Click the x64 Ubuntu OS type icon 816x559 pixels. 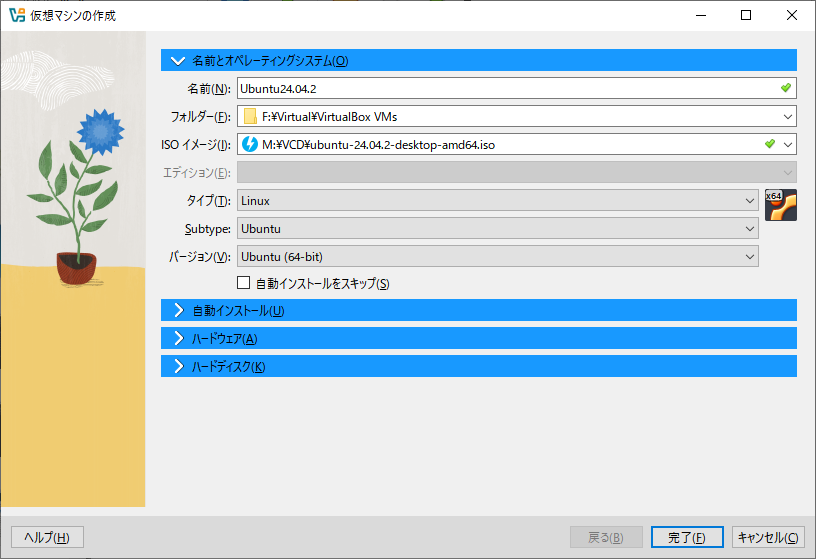[781, 205]
